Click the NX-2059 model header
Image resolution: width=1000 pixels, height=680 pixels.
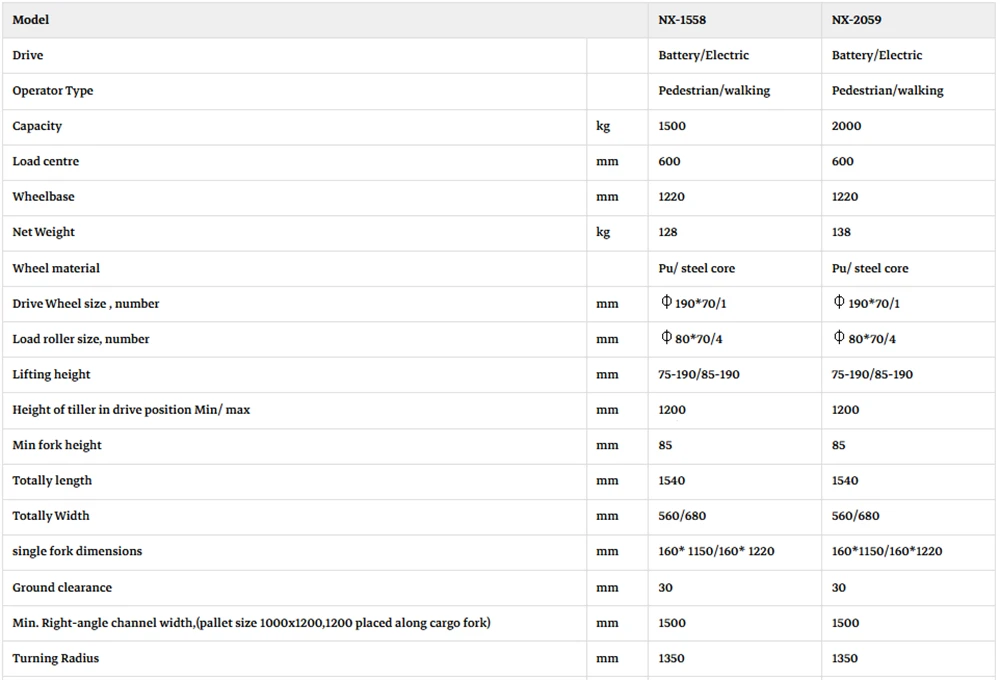[x=856, y=20]
